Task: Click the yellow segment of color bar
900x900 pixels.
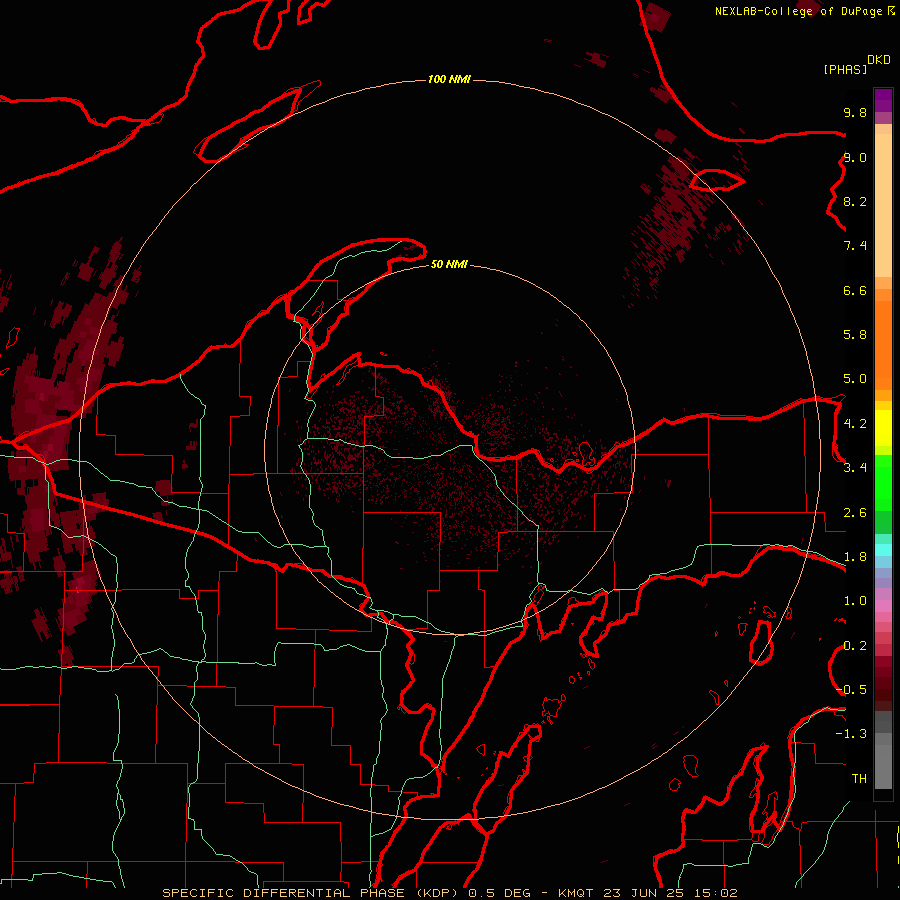Action: pos(883,427)
